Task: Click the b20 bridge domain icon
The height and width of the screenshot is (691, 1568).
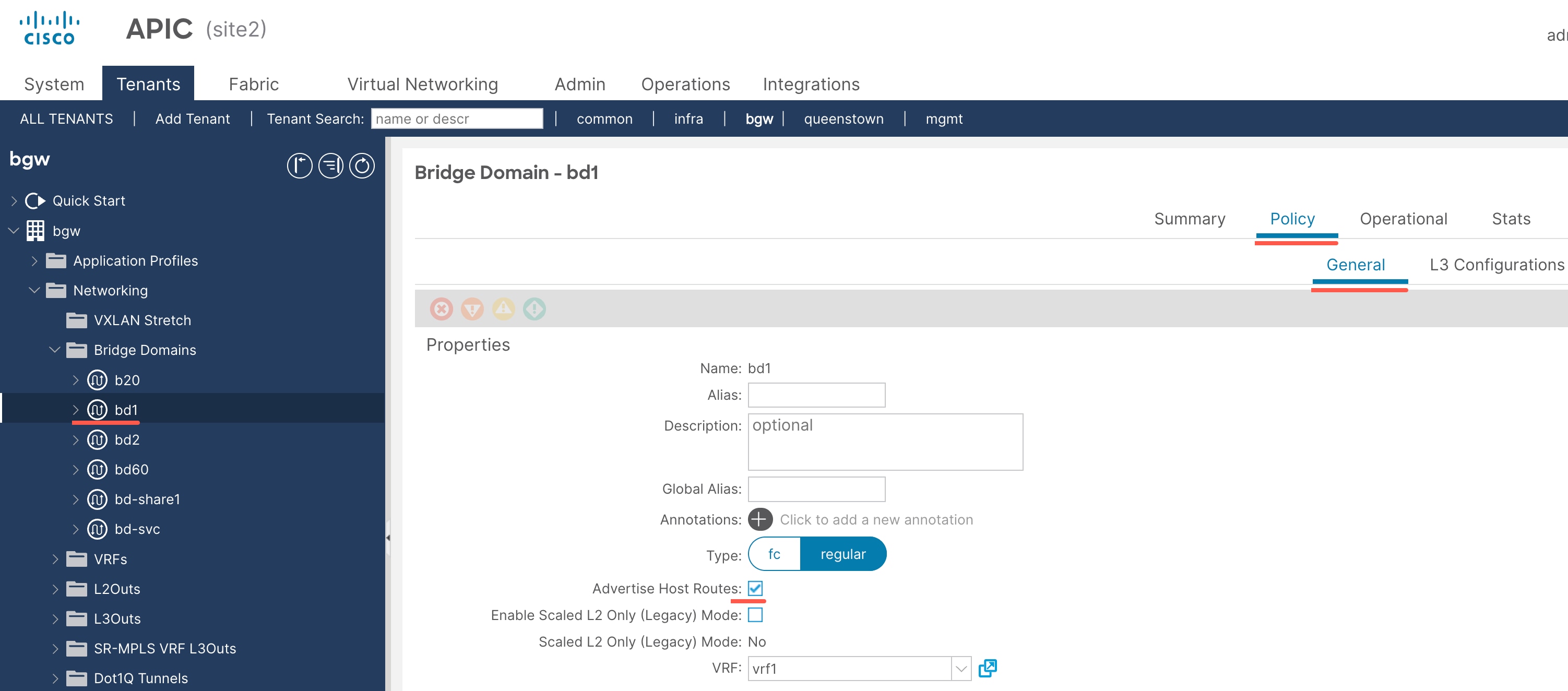Action: 98,380
